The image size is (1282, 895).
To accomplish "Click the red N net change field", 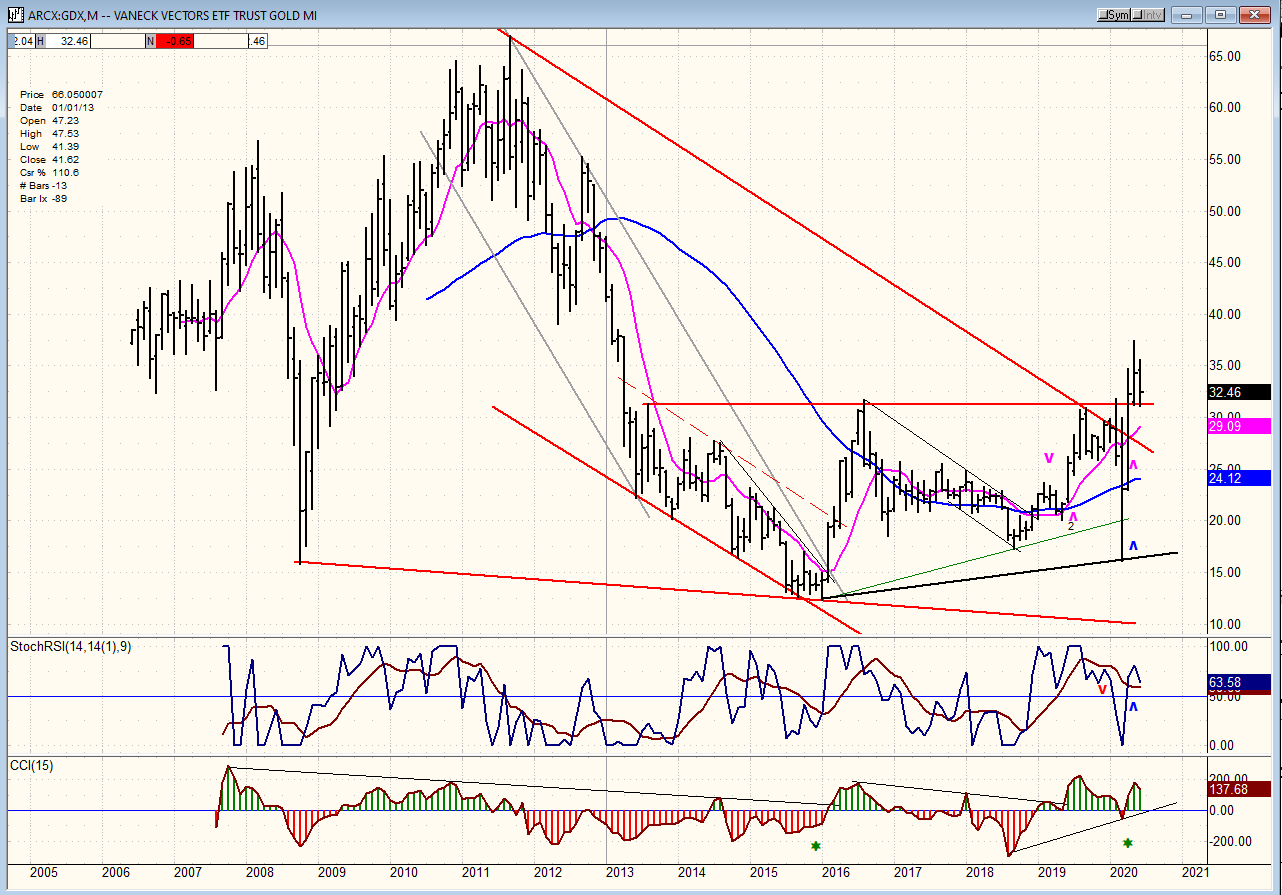I will pyautogui.click(x=177, y=40).
